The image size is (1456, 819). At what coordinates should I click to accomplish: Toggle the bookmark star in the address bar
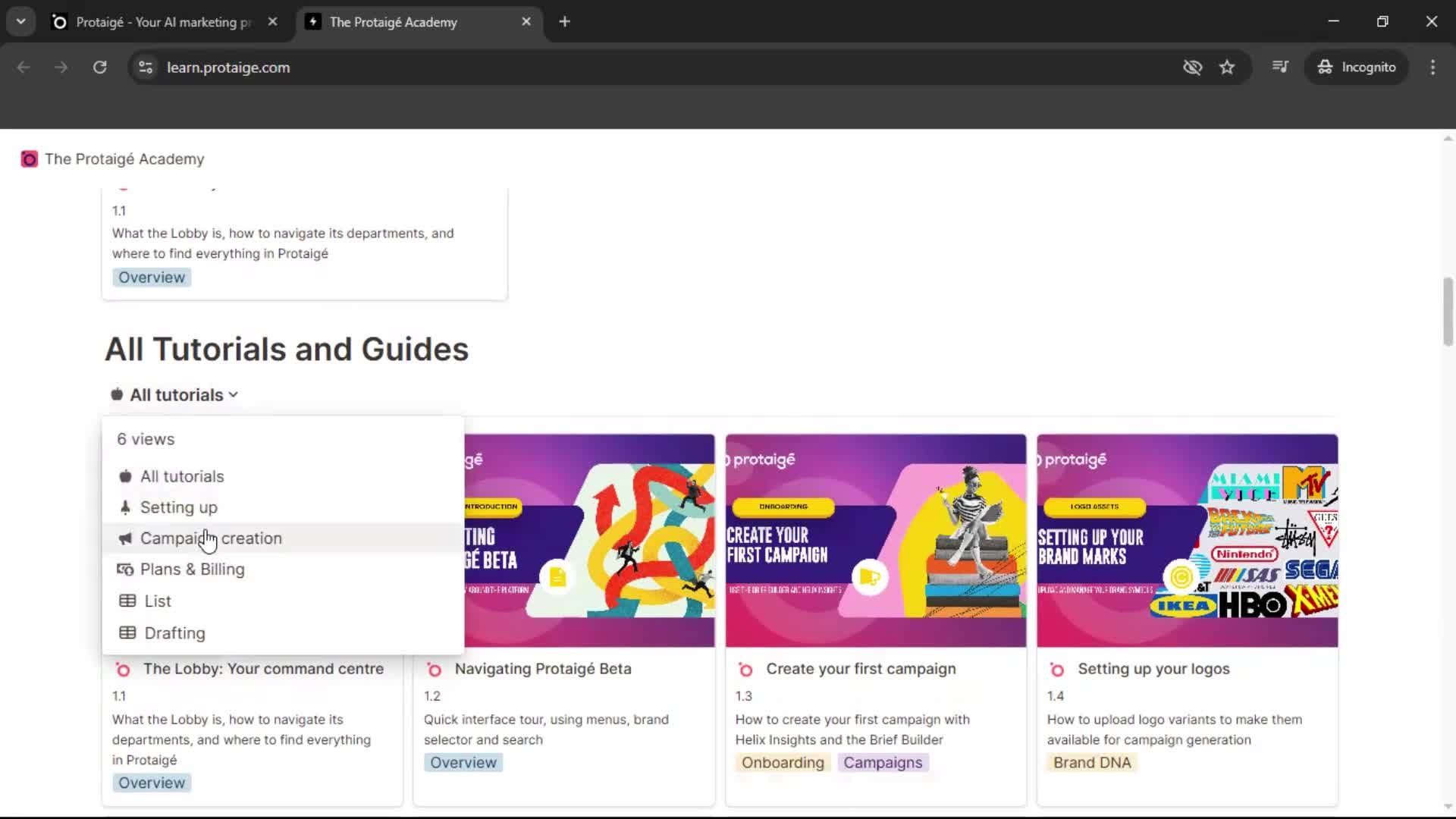click(x=1227, y=67)
